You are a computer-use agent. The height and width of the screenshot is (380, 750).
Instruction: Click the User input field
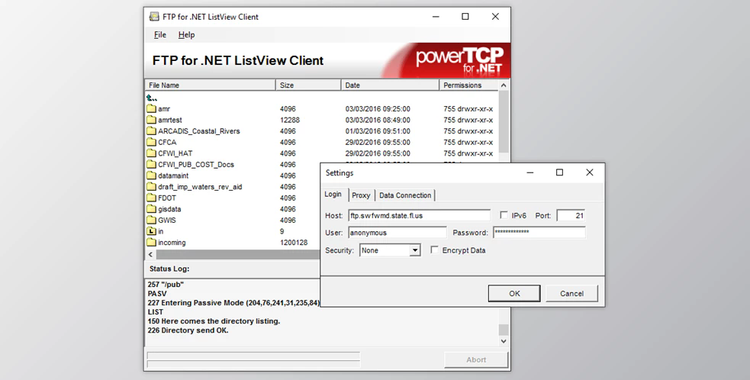[x=397, y=233]
